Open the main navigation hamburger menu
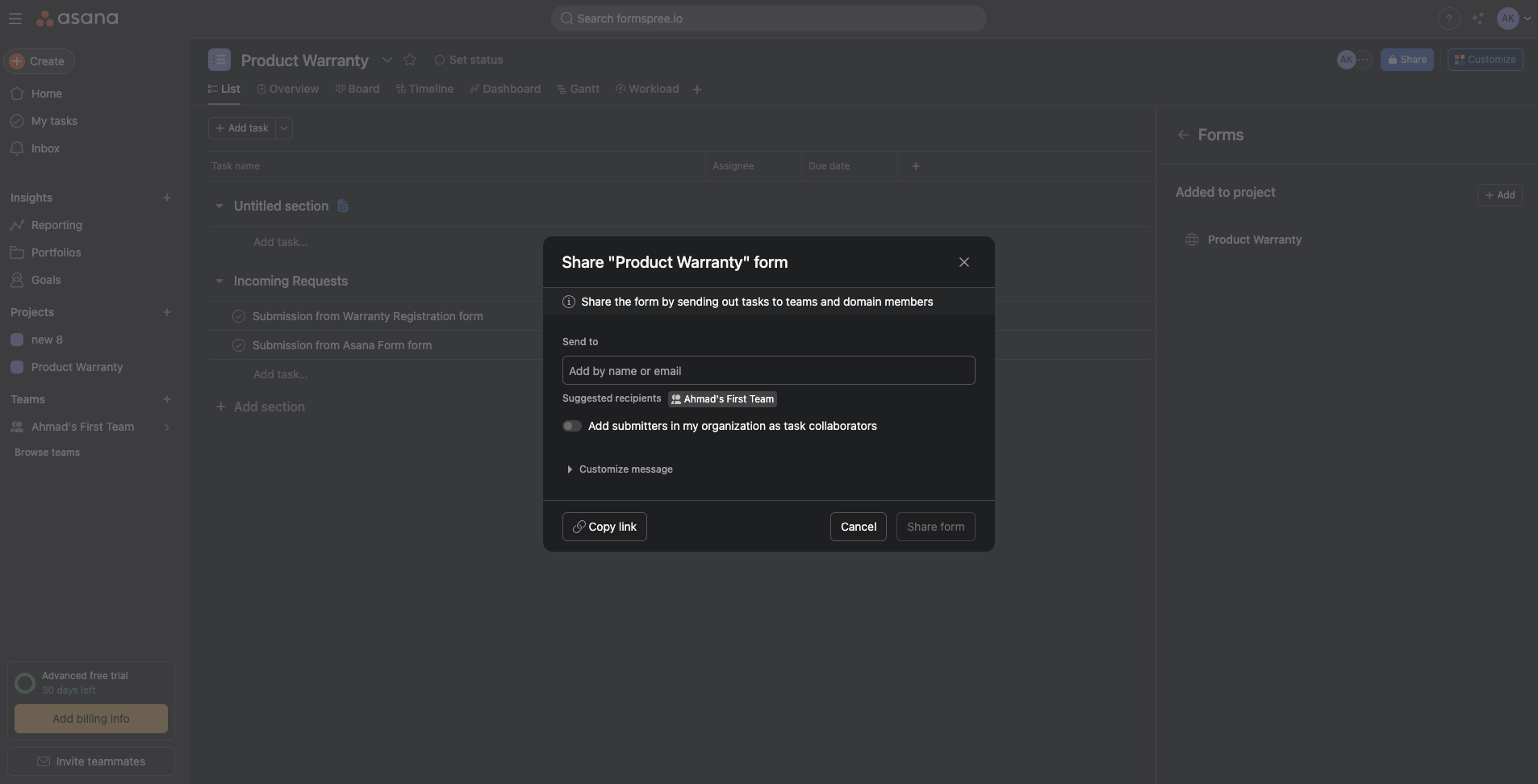The height and width of the screenshot is (784, 1538). (x=15, y=18)
